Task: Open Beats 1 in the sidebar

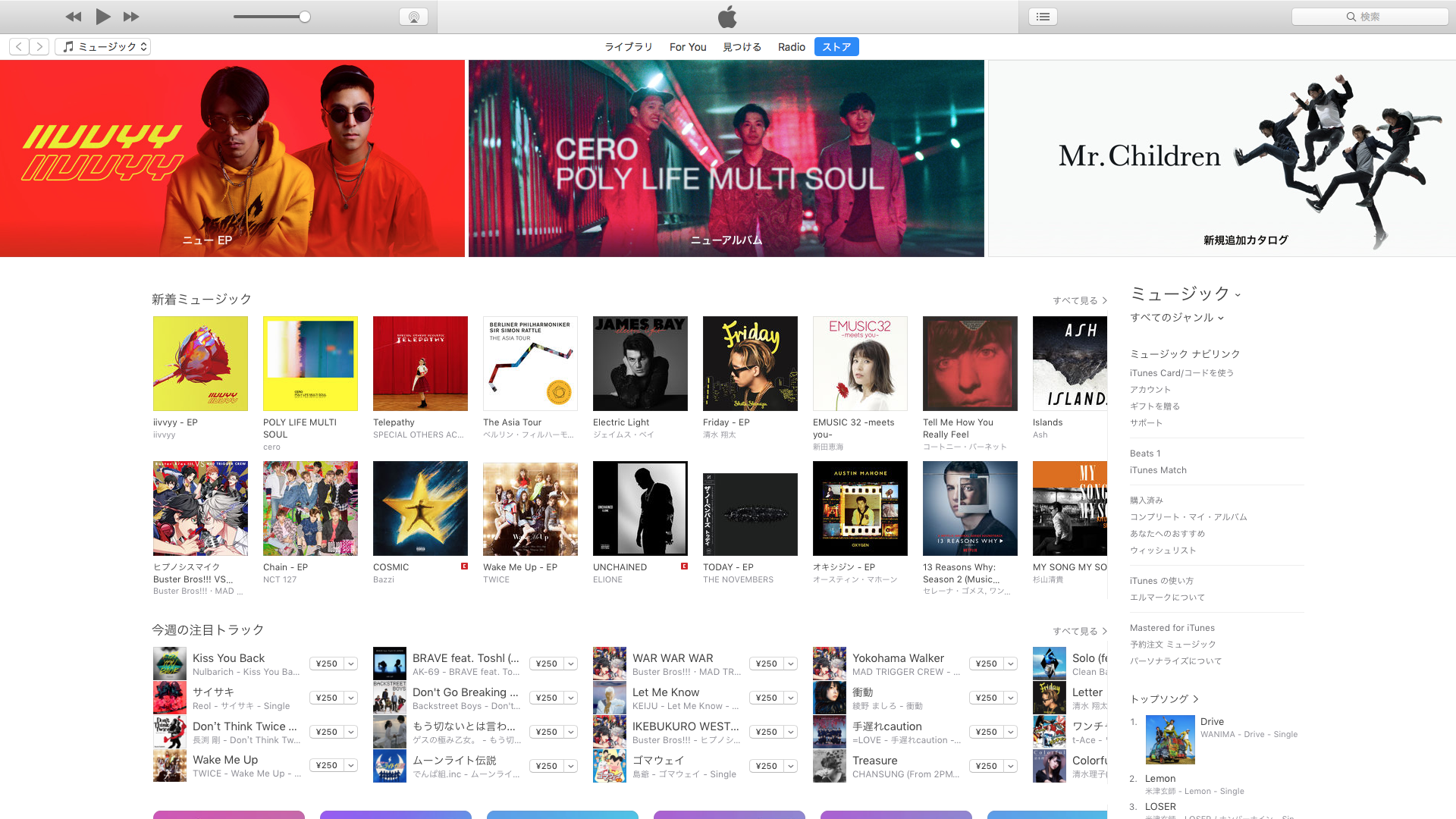Action: [1145, 453]
